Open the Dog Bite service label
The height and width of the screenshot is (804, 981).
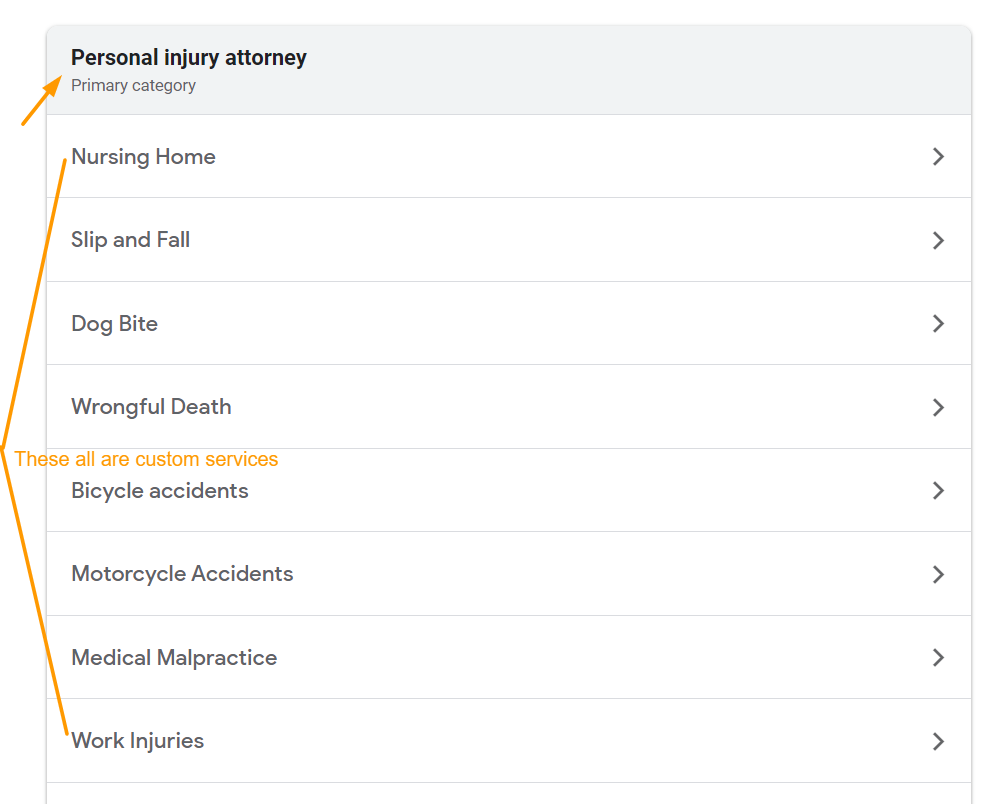[114, 324]
